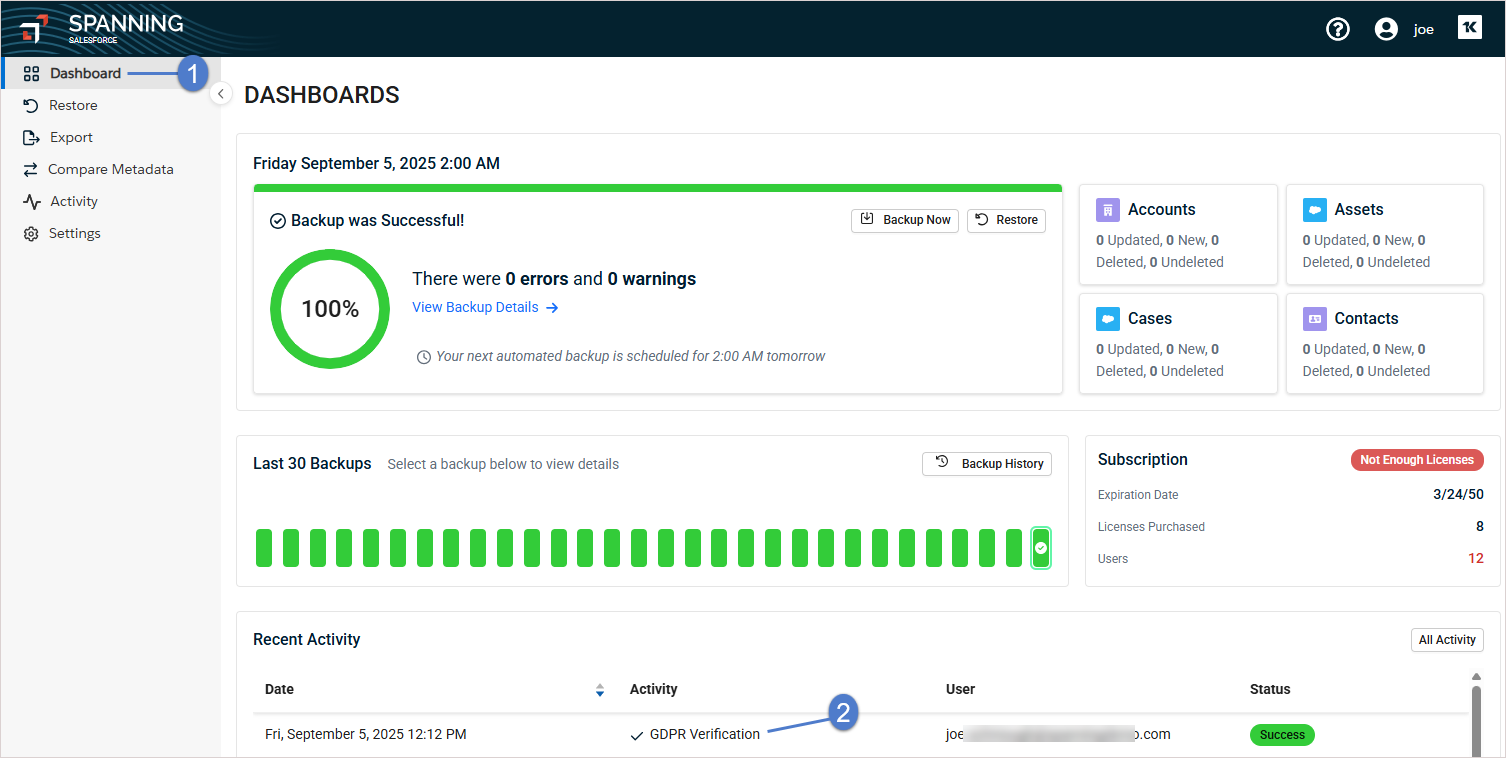Click the Contacts card icon
Screen dimensions: 1506x758
coord(1314,319)
